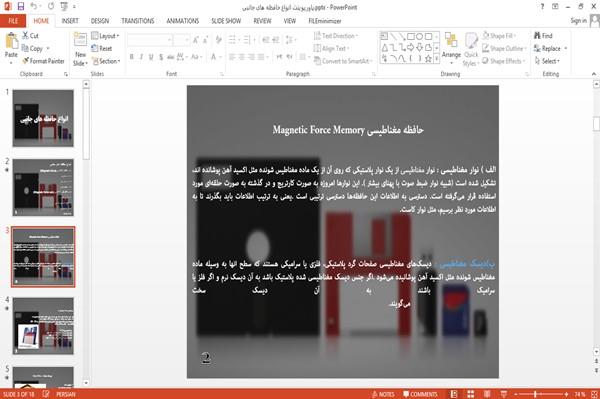
Task: Select slide 4 thumbnail
Action: (x=43, y=326)
